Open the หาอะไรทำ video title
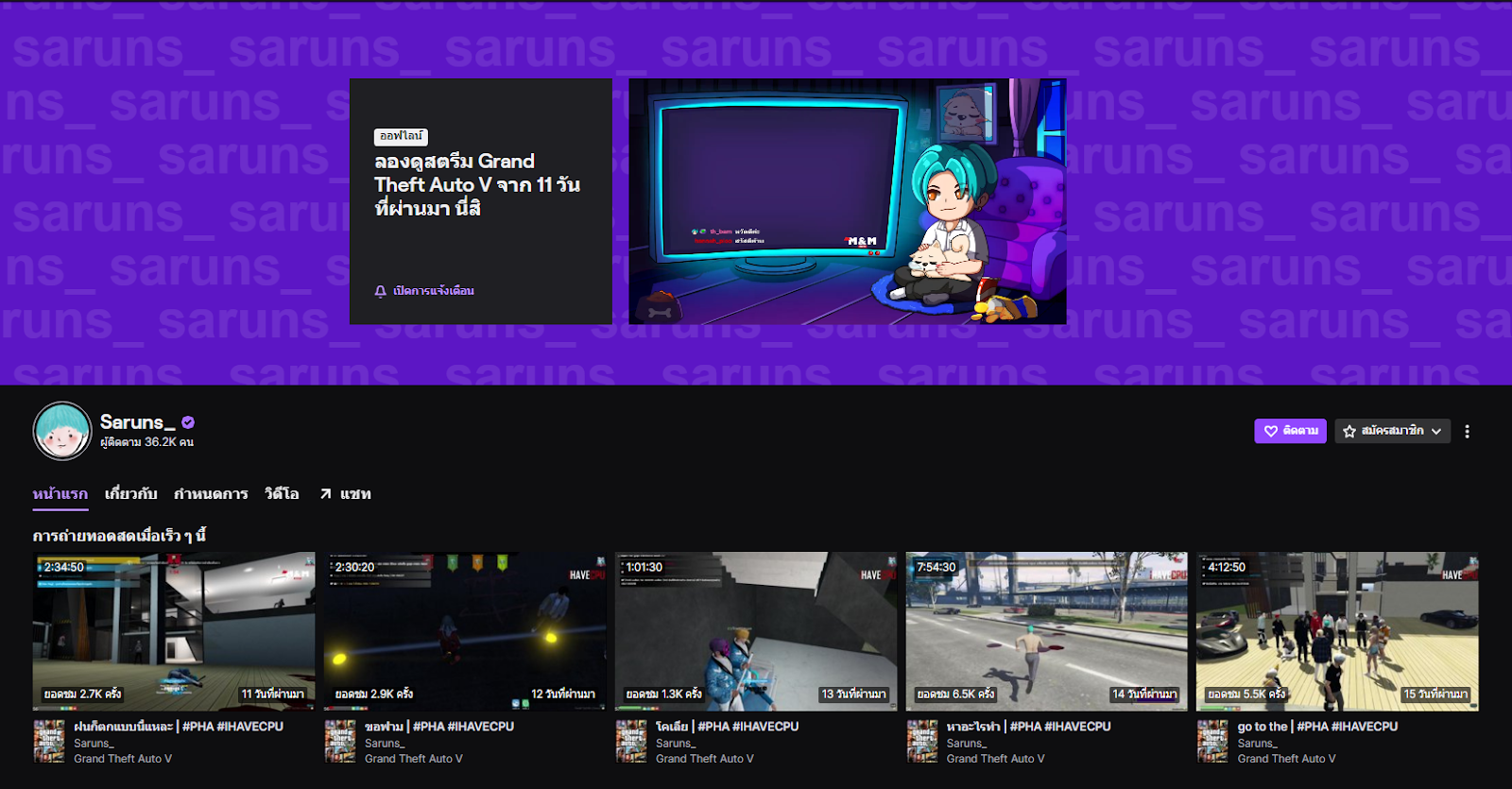1512x789 pixels. (1029, 727)
